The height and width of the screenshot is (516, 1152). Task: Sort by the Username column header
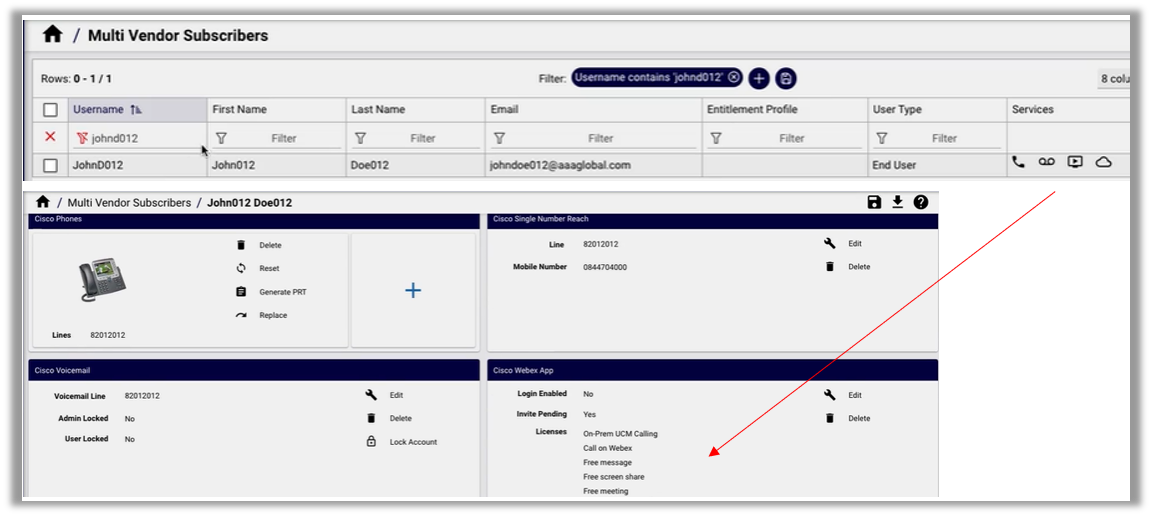98,109
